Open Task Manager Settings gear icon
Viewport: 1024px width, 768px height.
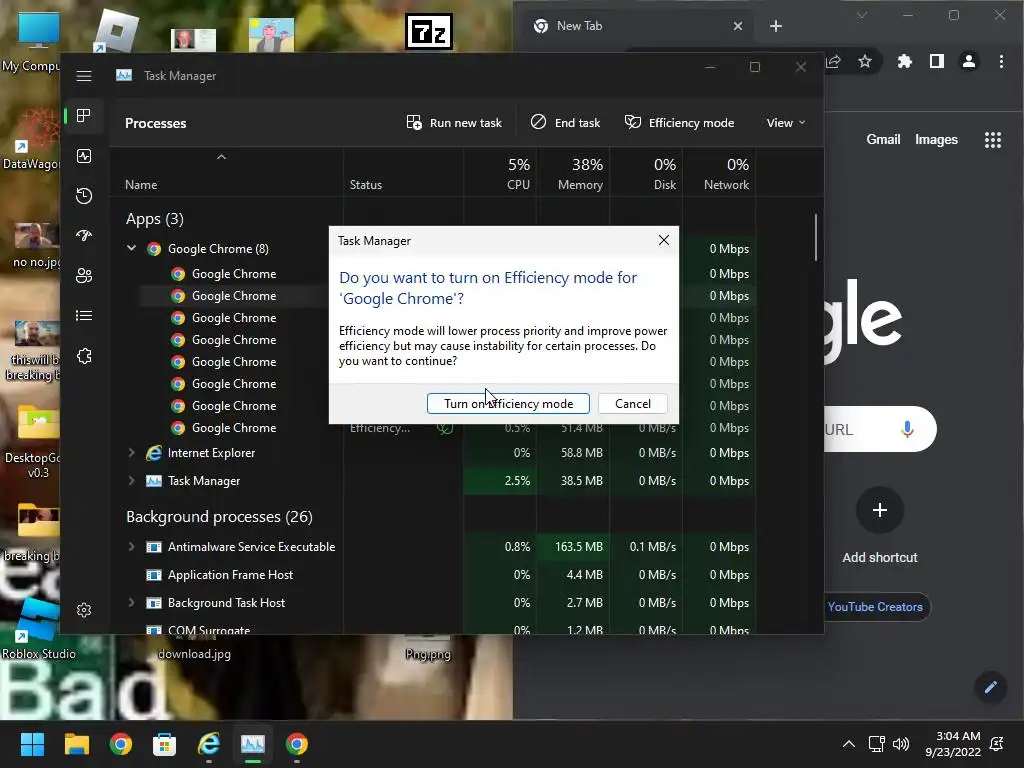84,610
